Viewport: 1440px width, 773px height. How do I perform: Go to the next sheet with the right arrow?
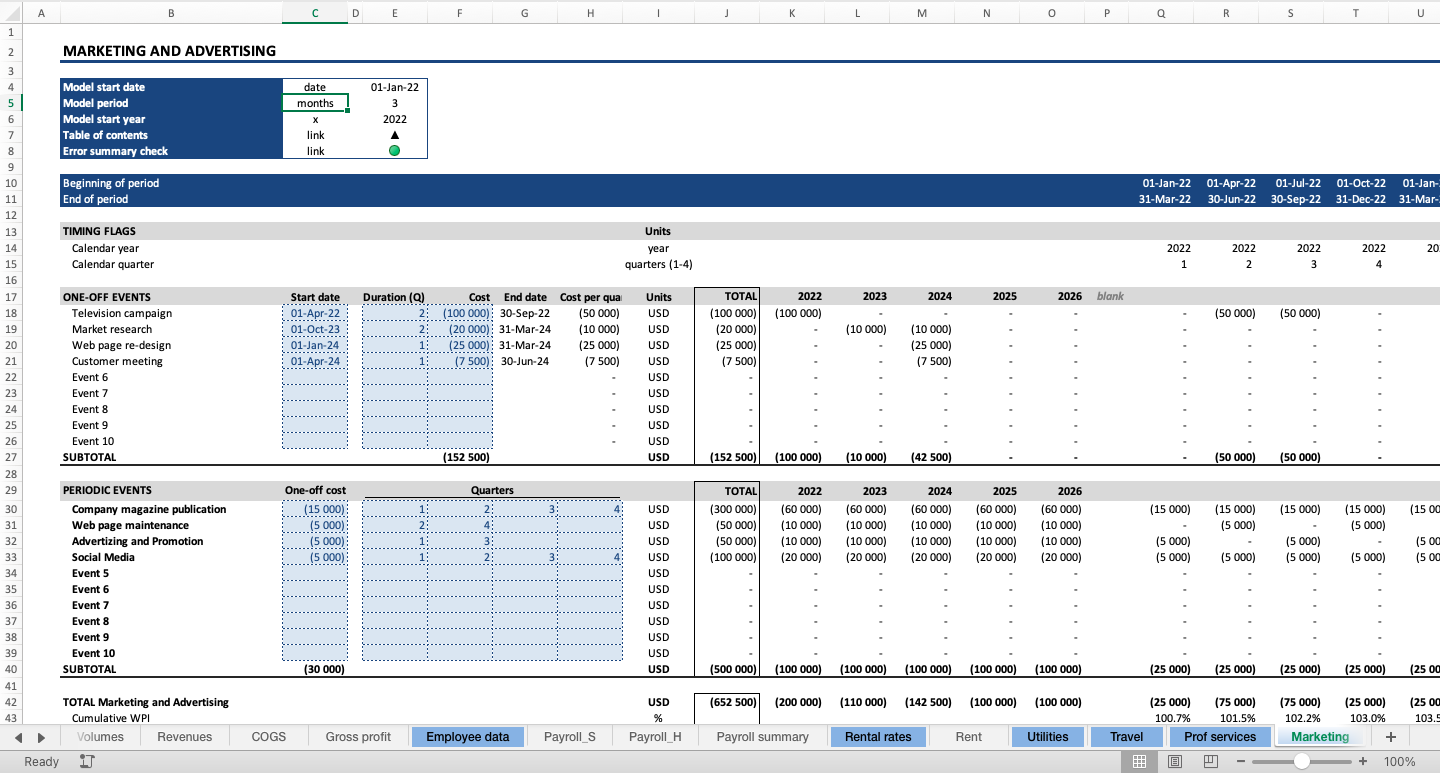(41, 737)
